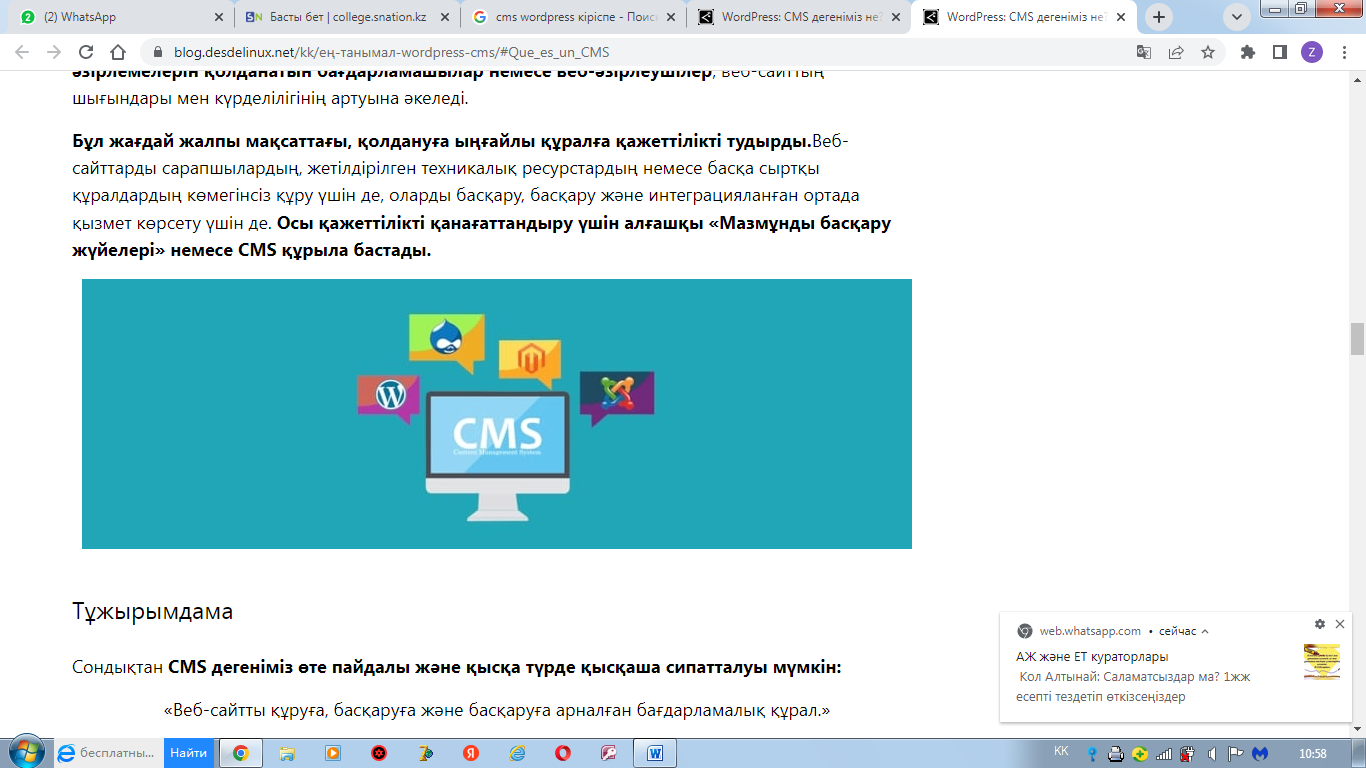Screen dimensions: 1366x768
Task: Open the profile avatar Z
Action: point(1311,53)
